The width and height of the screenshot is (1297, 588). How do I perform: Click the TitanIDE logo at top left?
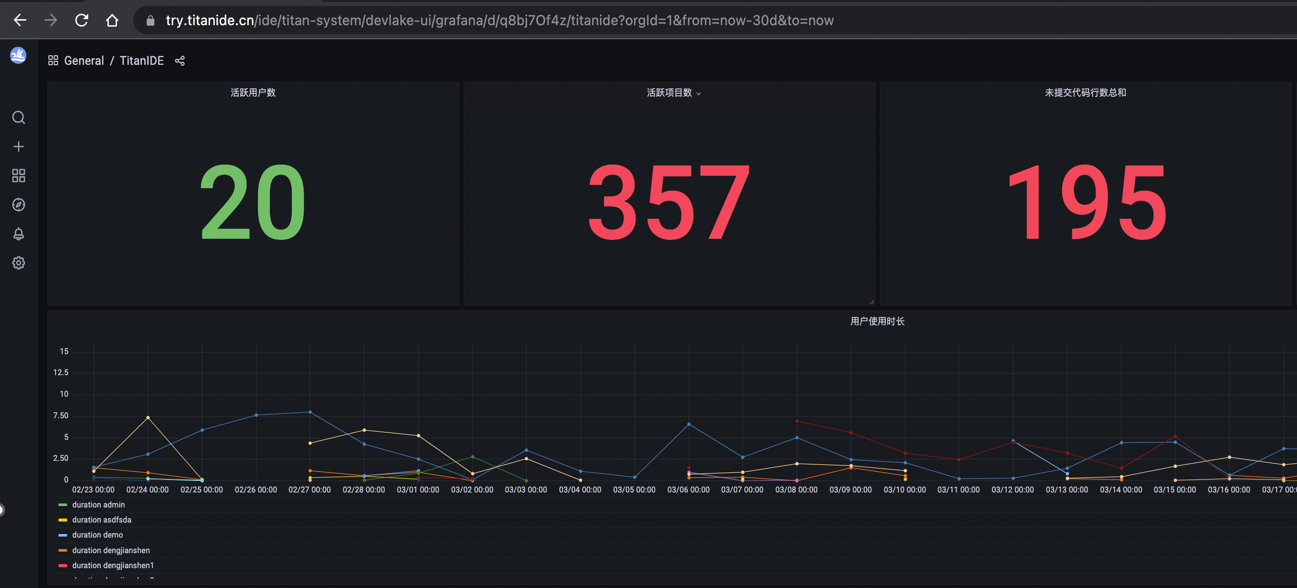pos(18,56)
